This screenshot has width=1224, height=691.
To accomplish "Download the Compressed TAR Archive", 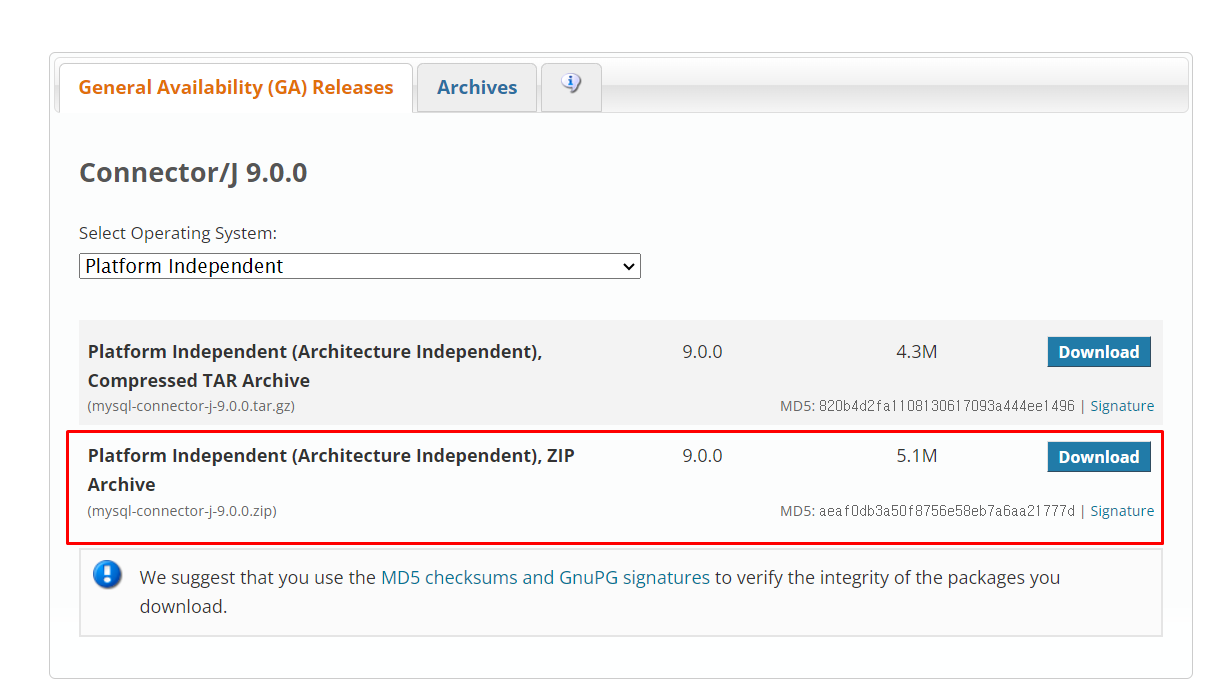I will tap(1099, 352).
